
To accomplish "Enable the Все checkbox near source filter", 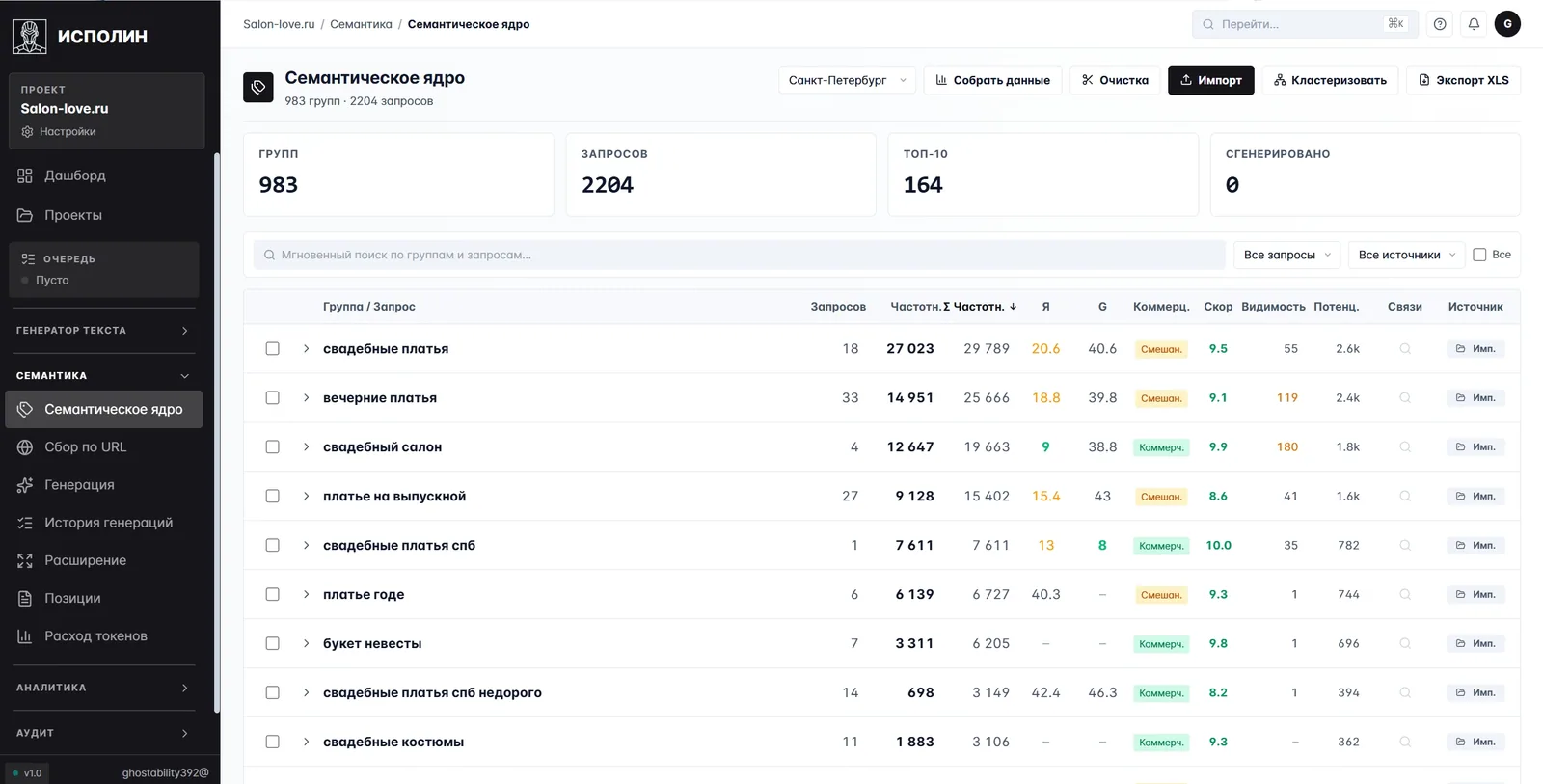I will coord(1479,255).
